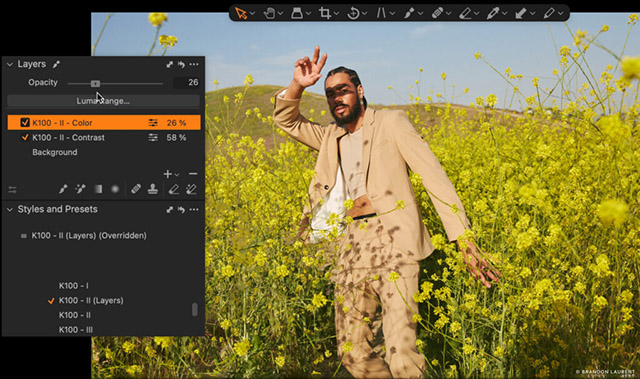The image size is (640, 379).
Task: Open adjustment sliders icon for K100 - II - Contrast
Action: pyautogui.click(x=153, y=137)
